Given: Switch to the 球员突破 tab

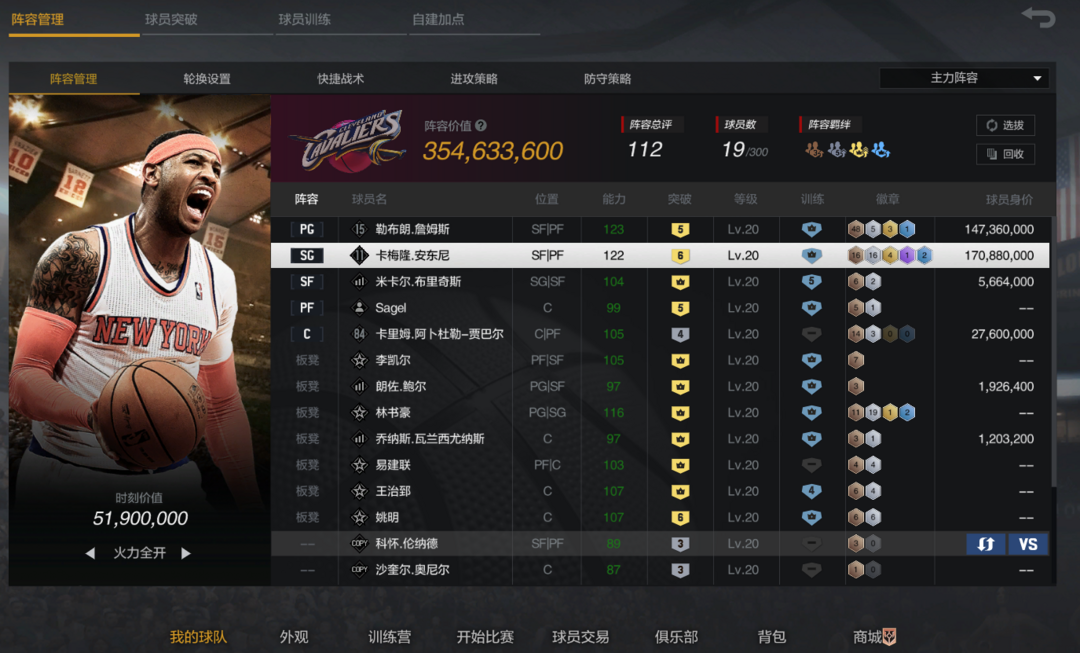Looking at the screenshot, I should tap(172, 19).
